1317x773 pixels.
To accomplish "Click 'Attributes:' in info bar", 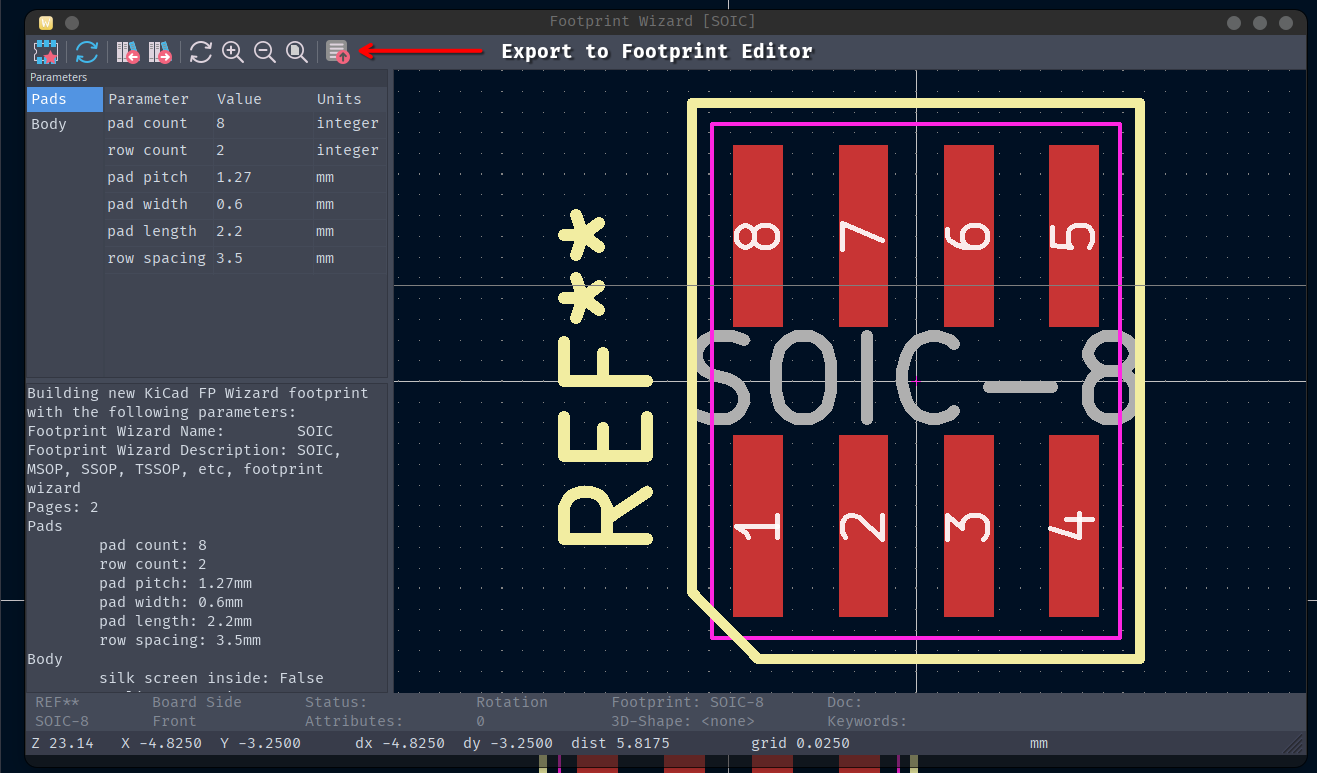I will [354, 721].
